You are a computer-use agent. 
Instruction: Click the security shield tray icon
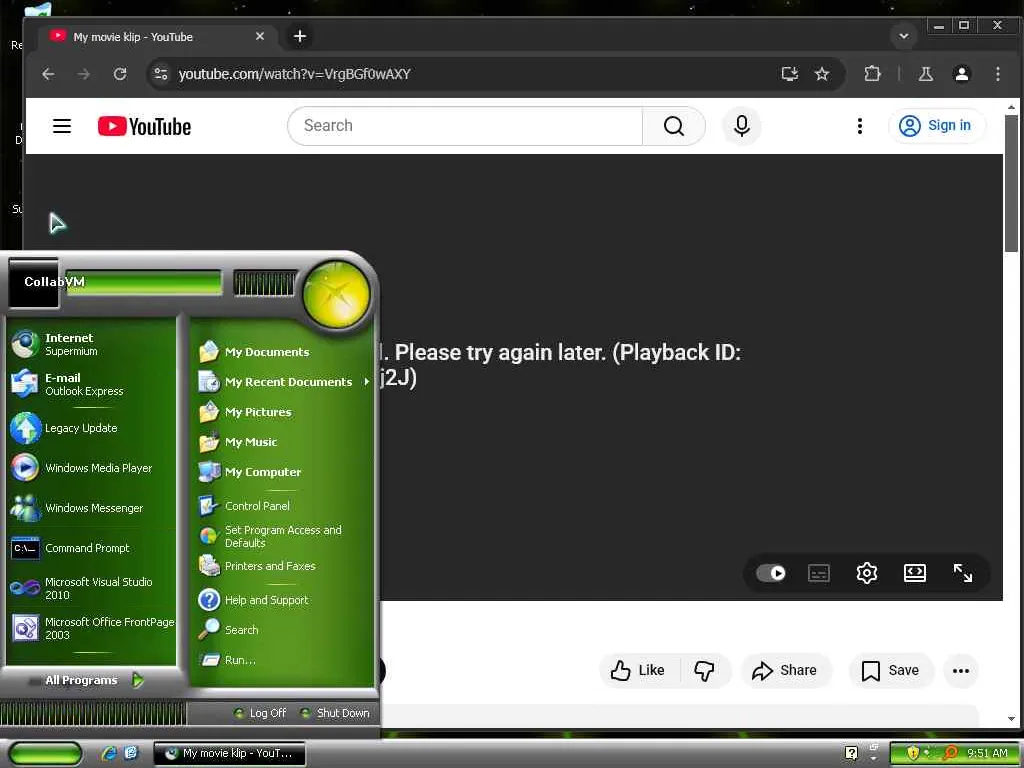pos(913,754)
